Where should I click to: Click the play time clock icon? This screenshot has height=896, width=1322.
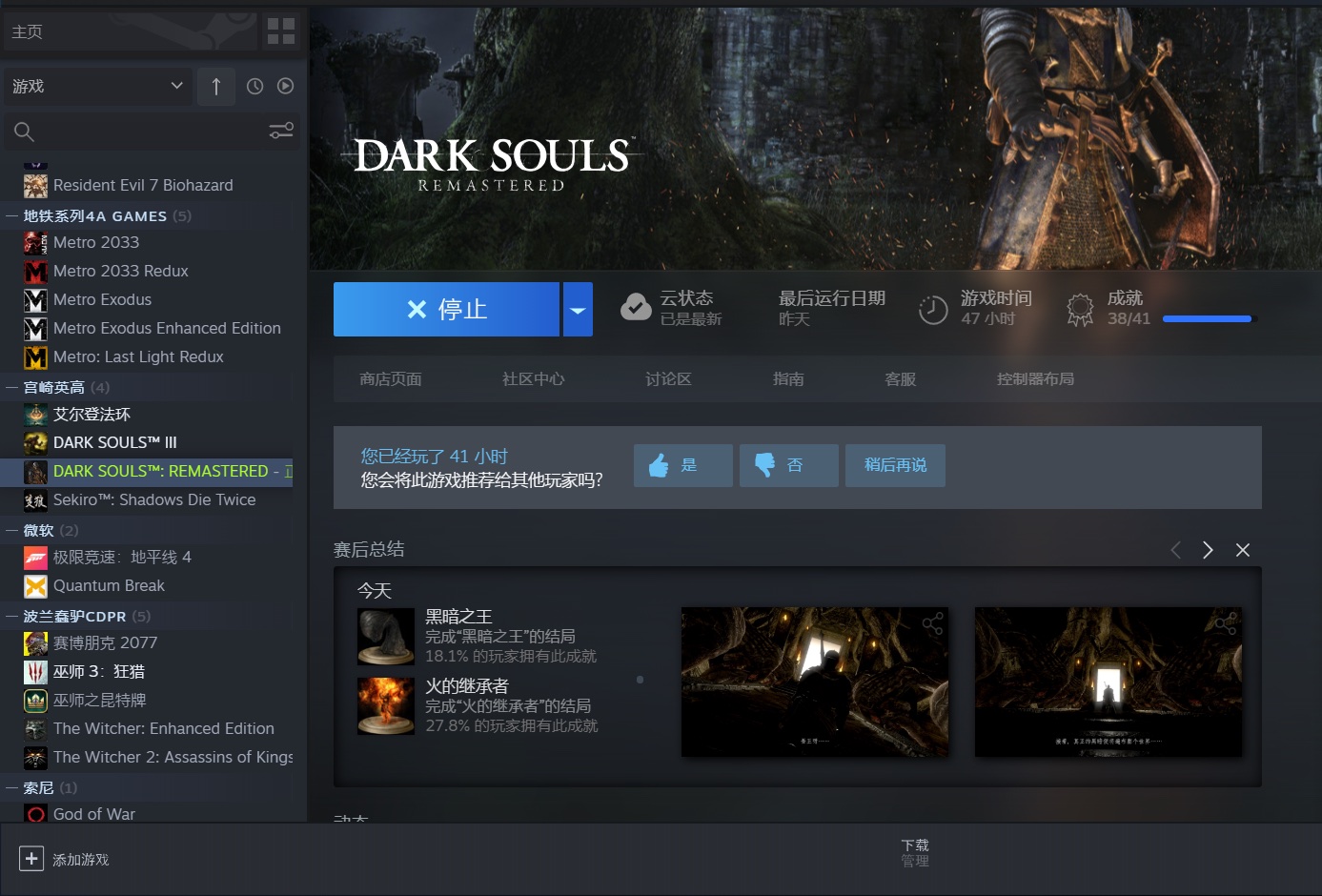pos(933,309)
